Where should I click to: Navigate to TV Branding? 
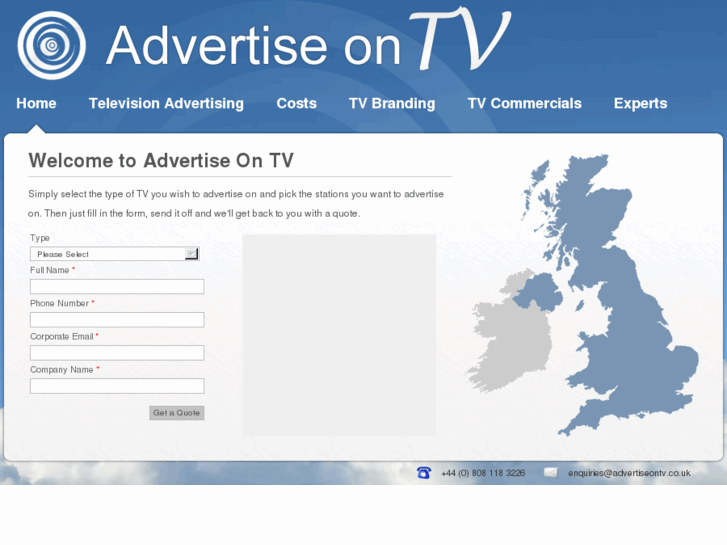pyautogui.click(x=392, y=103)
